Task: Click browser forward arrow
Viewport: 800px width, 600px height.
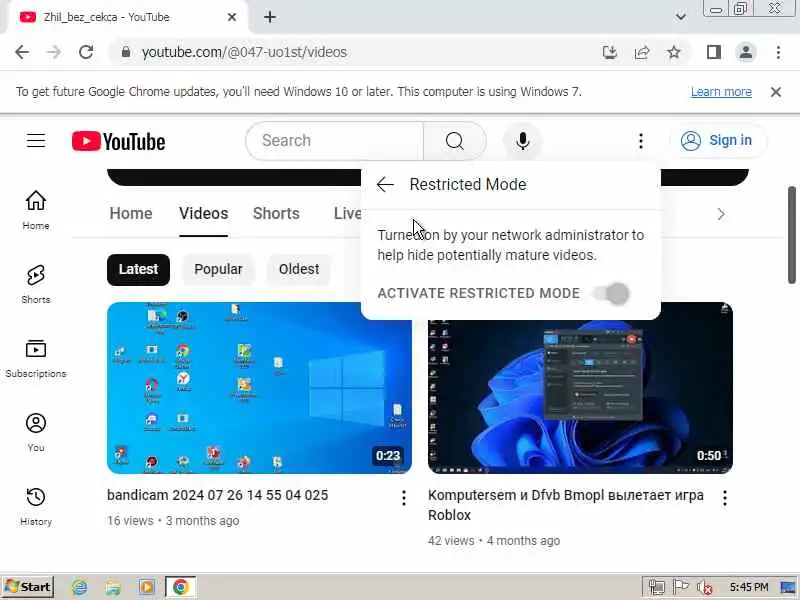Action: coord(54,52)
